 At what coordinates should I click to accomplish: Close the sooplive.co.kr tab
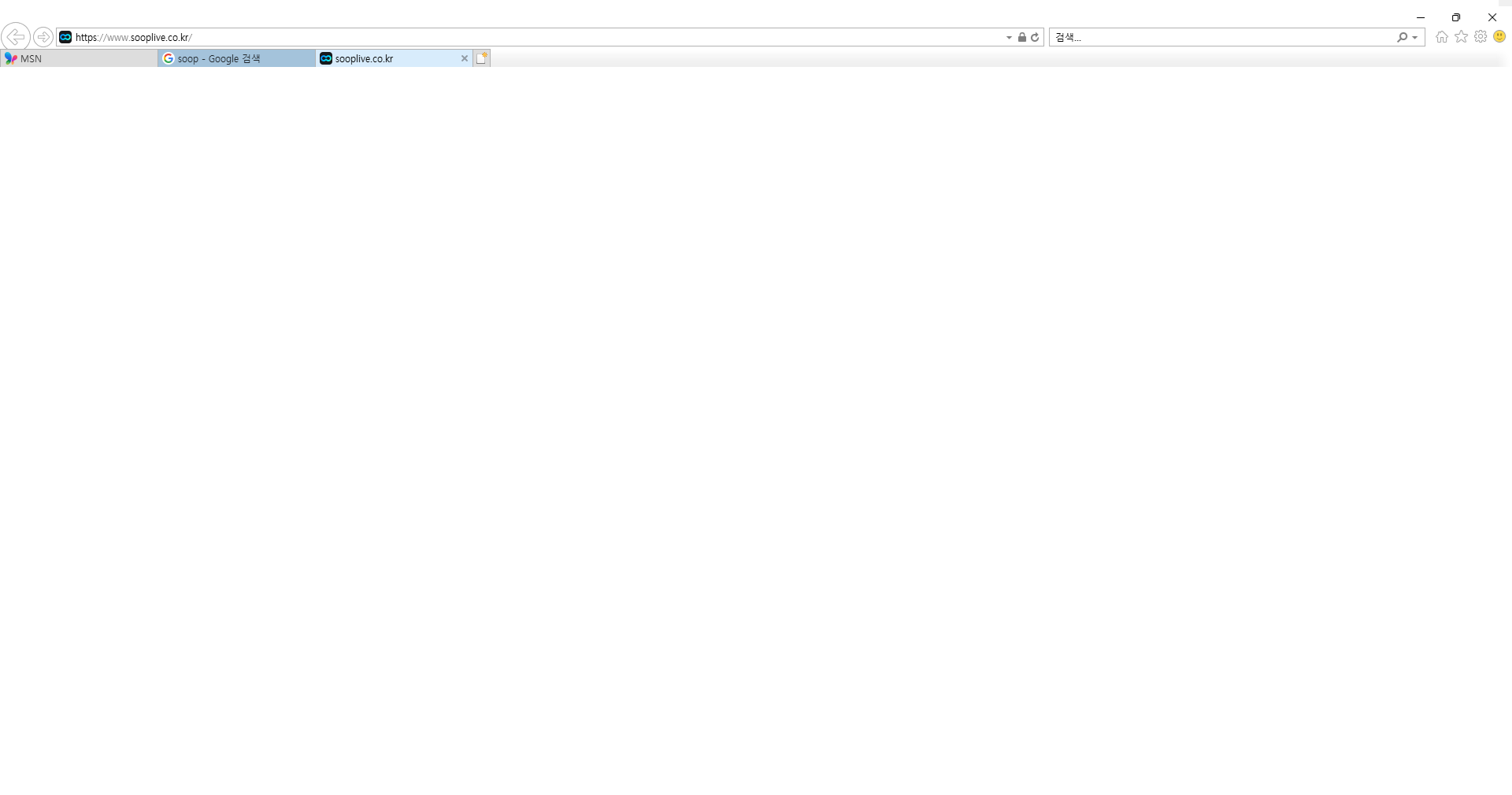pos(465,58)
